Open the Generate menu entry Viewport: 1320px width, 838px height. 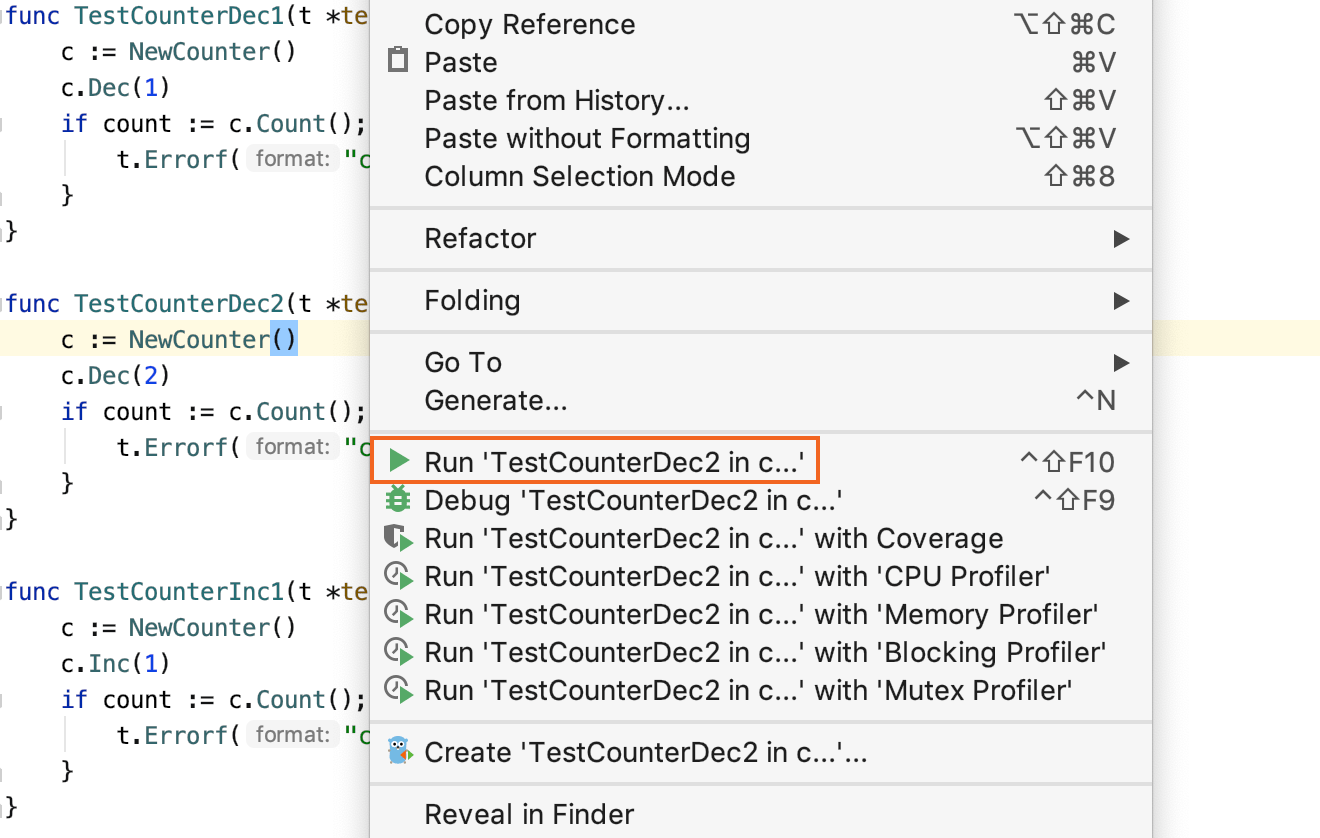coord(495,401)
